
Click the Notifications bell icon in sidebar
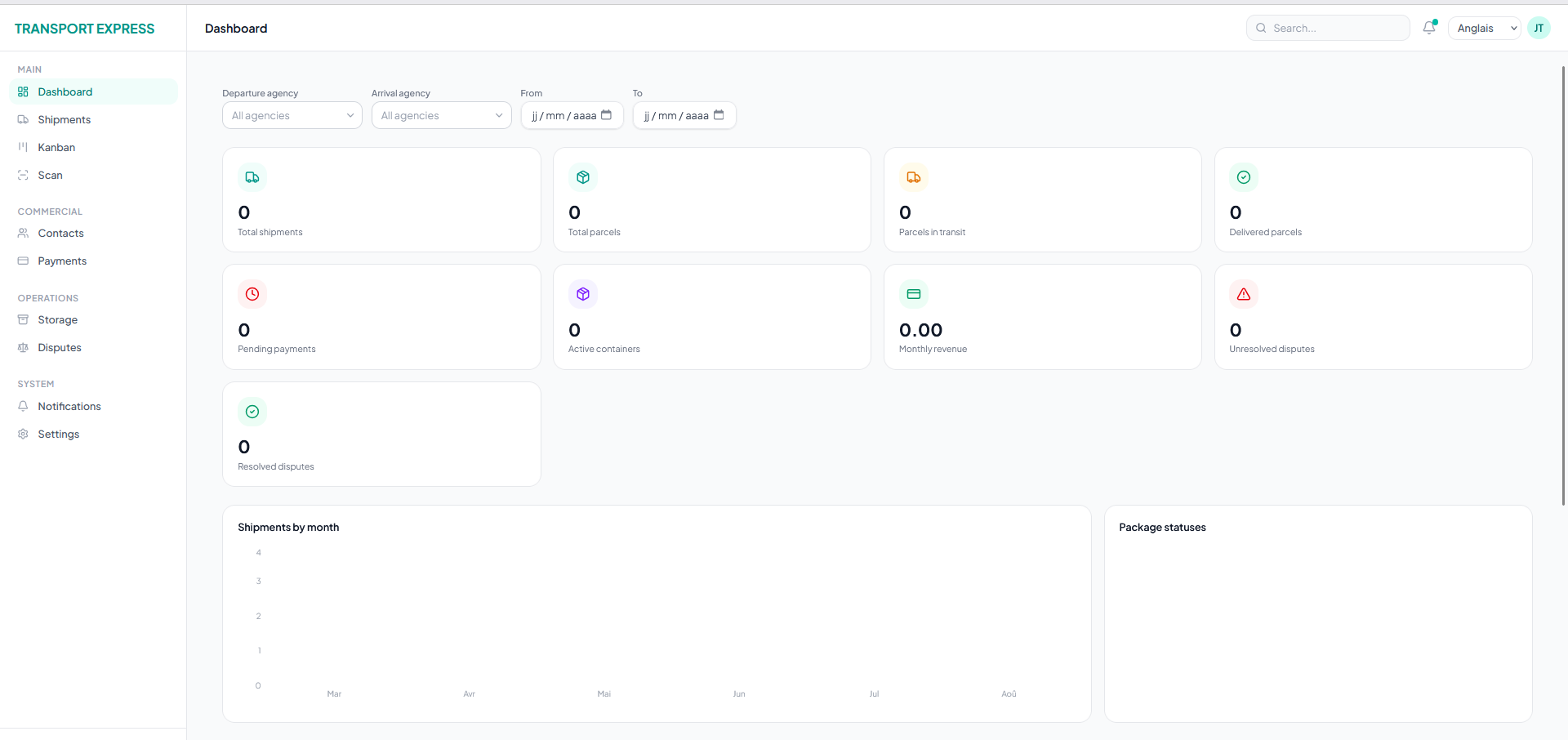23,406
